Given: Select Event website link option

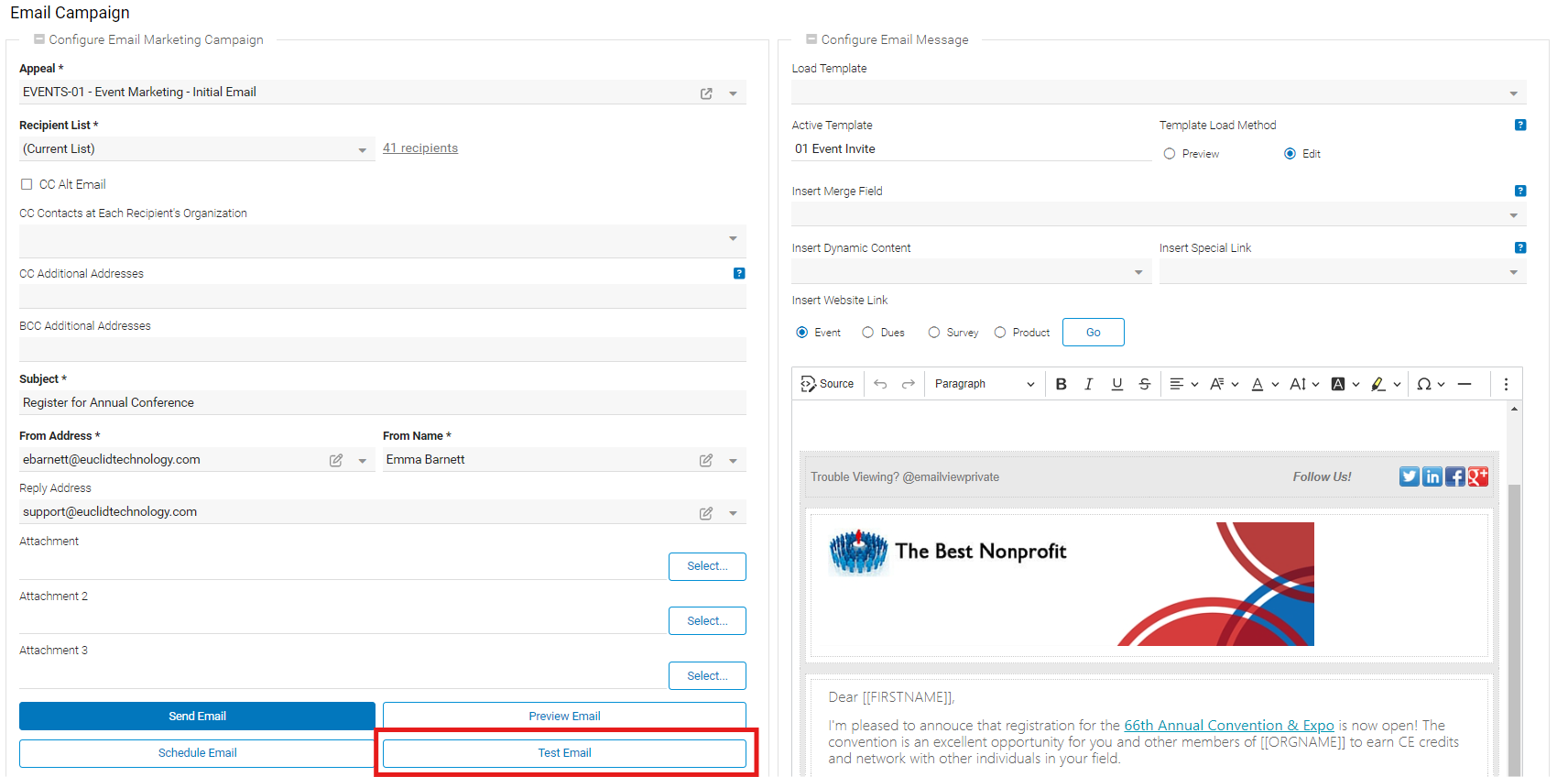Looking at the screenshot, I should [x=802, y=333].
